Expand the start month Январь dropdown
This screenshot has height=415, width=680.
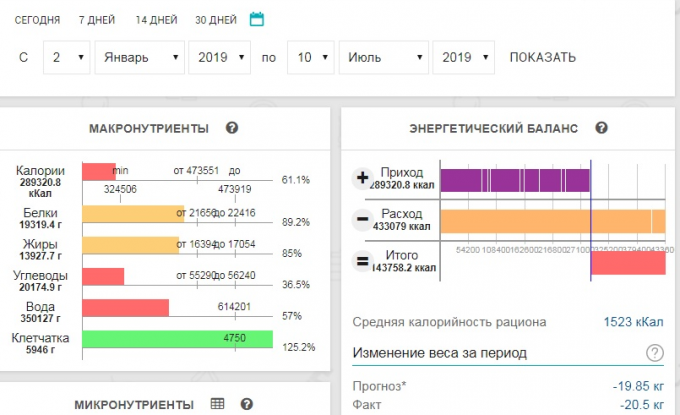click(x=140, y=57)
